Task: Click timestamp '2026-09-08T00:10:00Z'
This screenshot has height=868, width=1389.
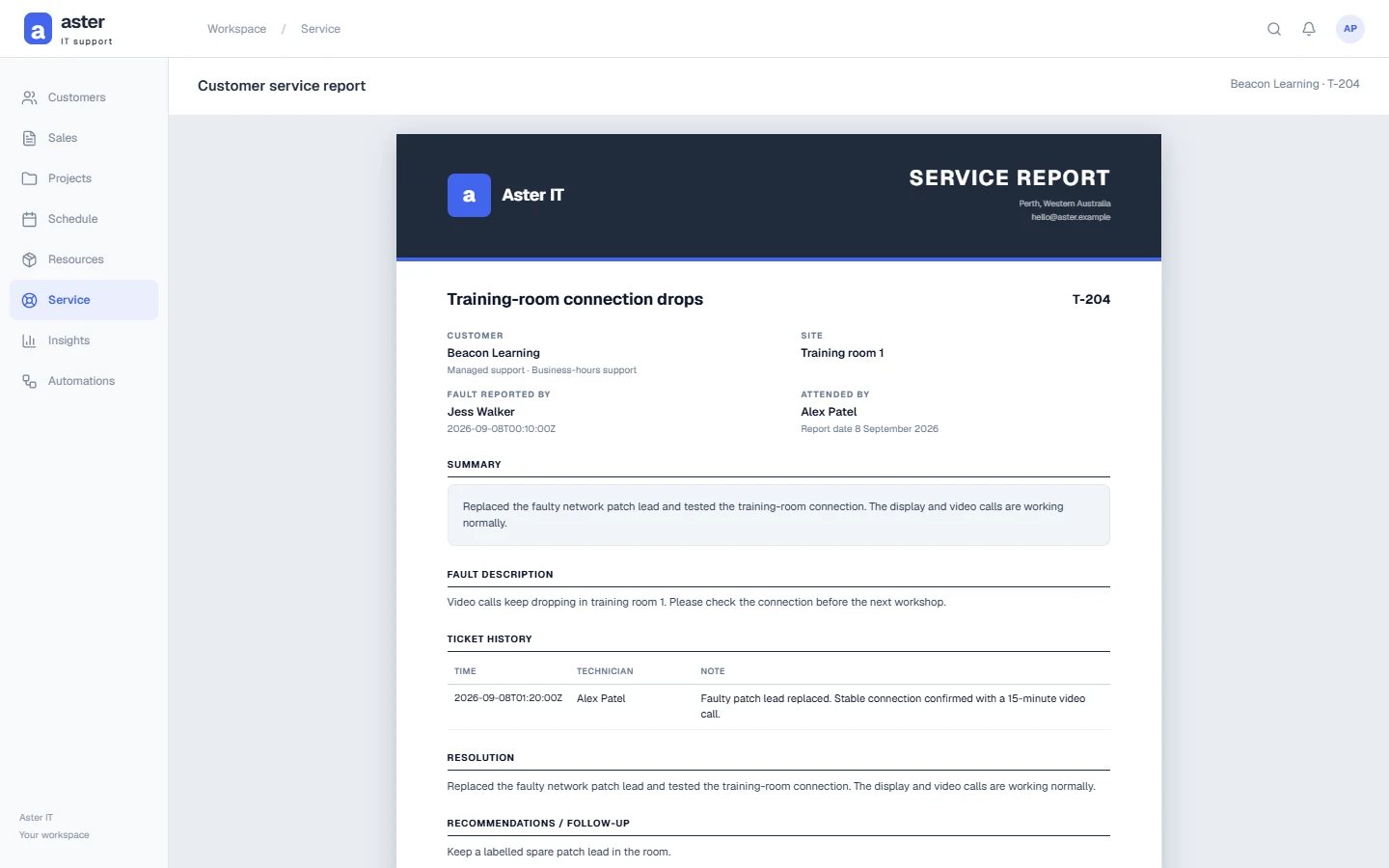Action: click(x=501, y=429)
